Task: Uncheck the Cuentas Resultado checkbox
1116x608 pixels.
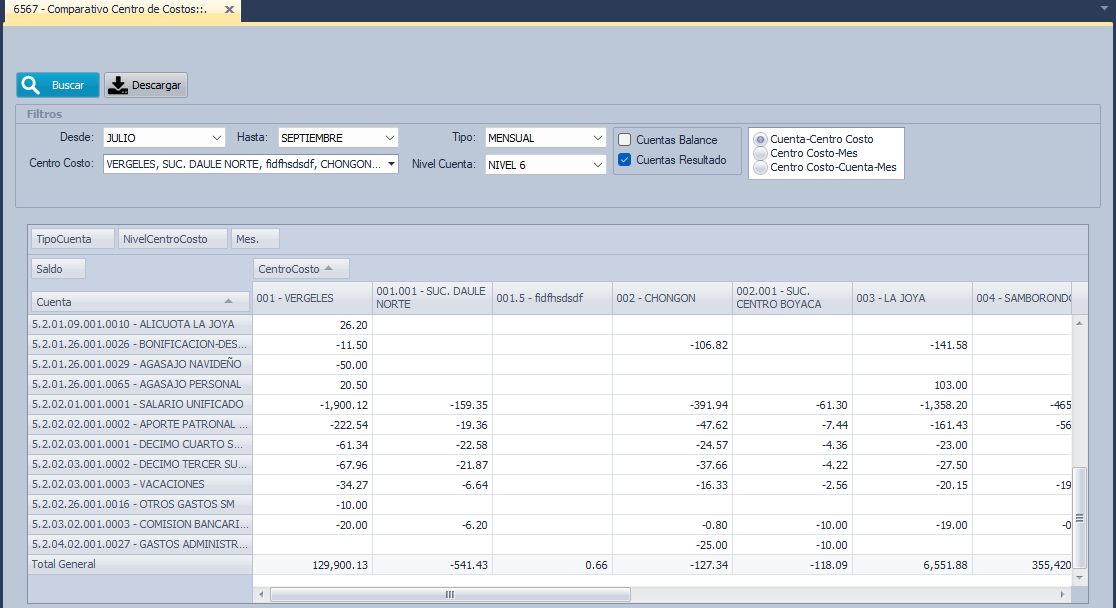Action: pos(625,159)
